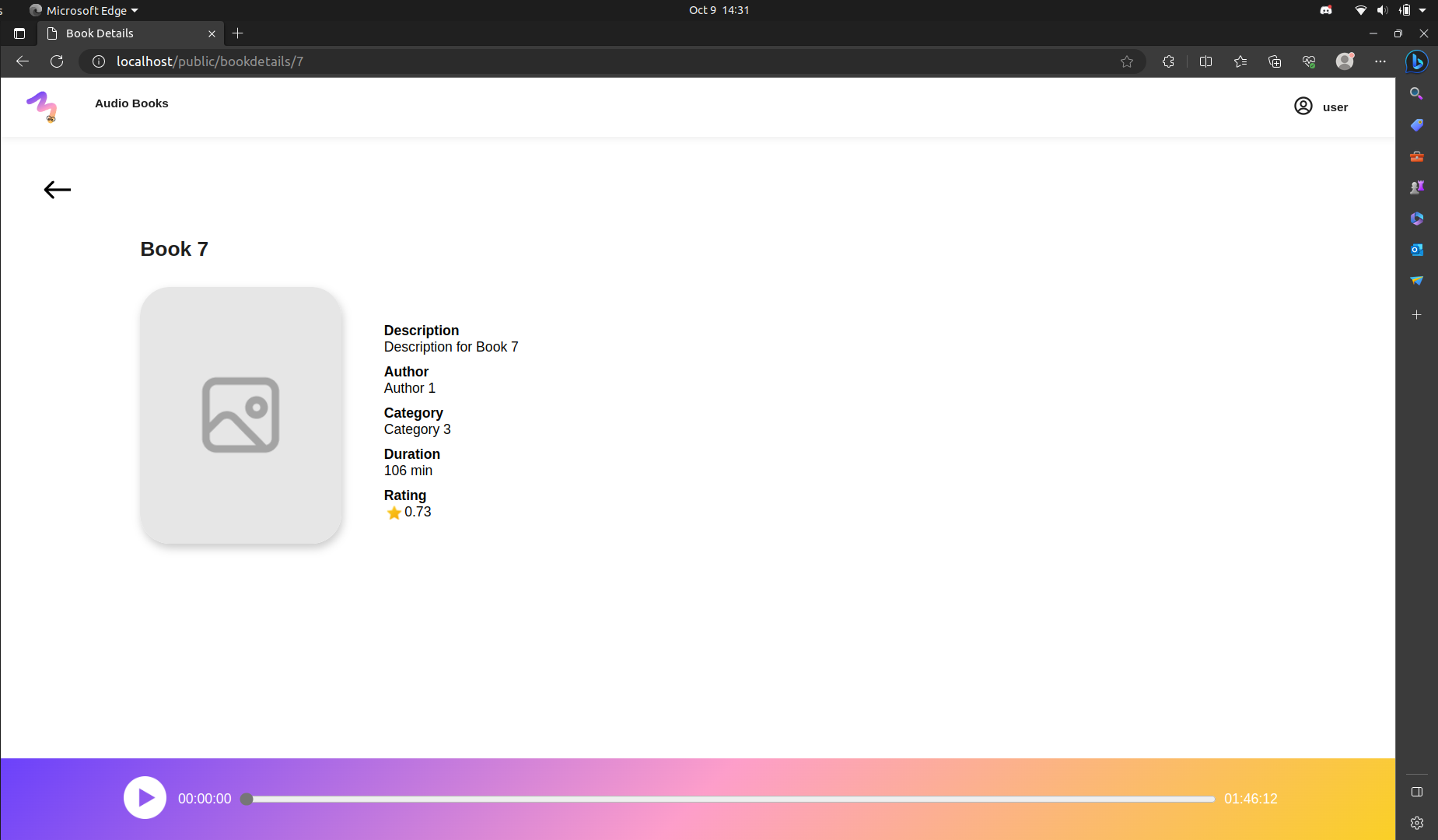1438x840 pixels.
Task: Open the system menu dropdown arrow
Action: point(1422,10)
